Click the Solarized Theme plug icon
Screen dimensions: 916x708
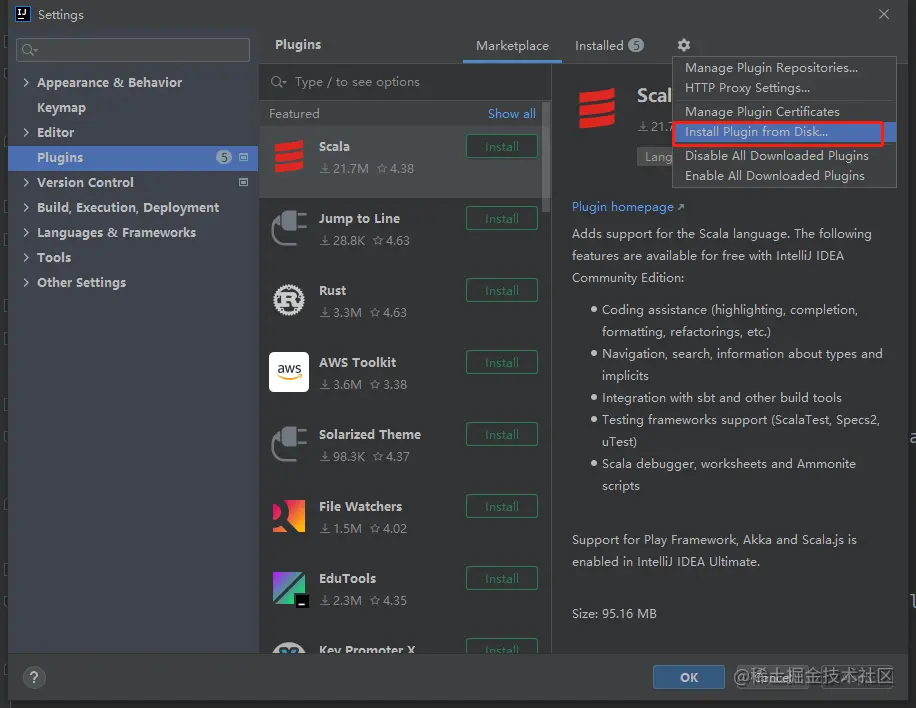pyautogui.click(x=289, y=445)
